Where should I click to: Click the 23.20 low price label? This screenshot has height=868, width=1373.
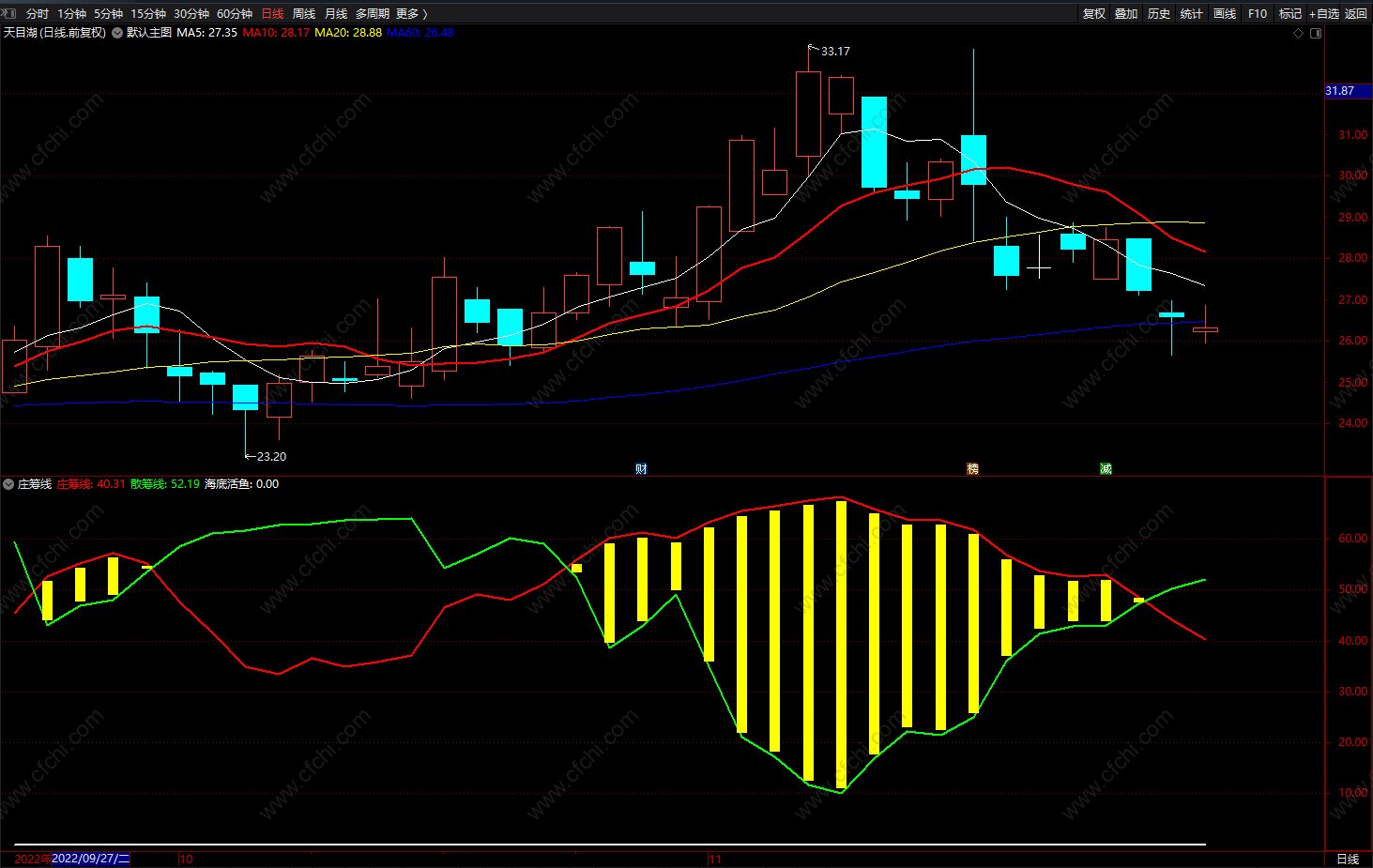click(x=271, y=457)
